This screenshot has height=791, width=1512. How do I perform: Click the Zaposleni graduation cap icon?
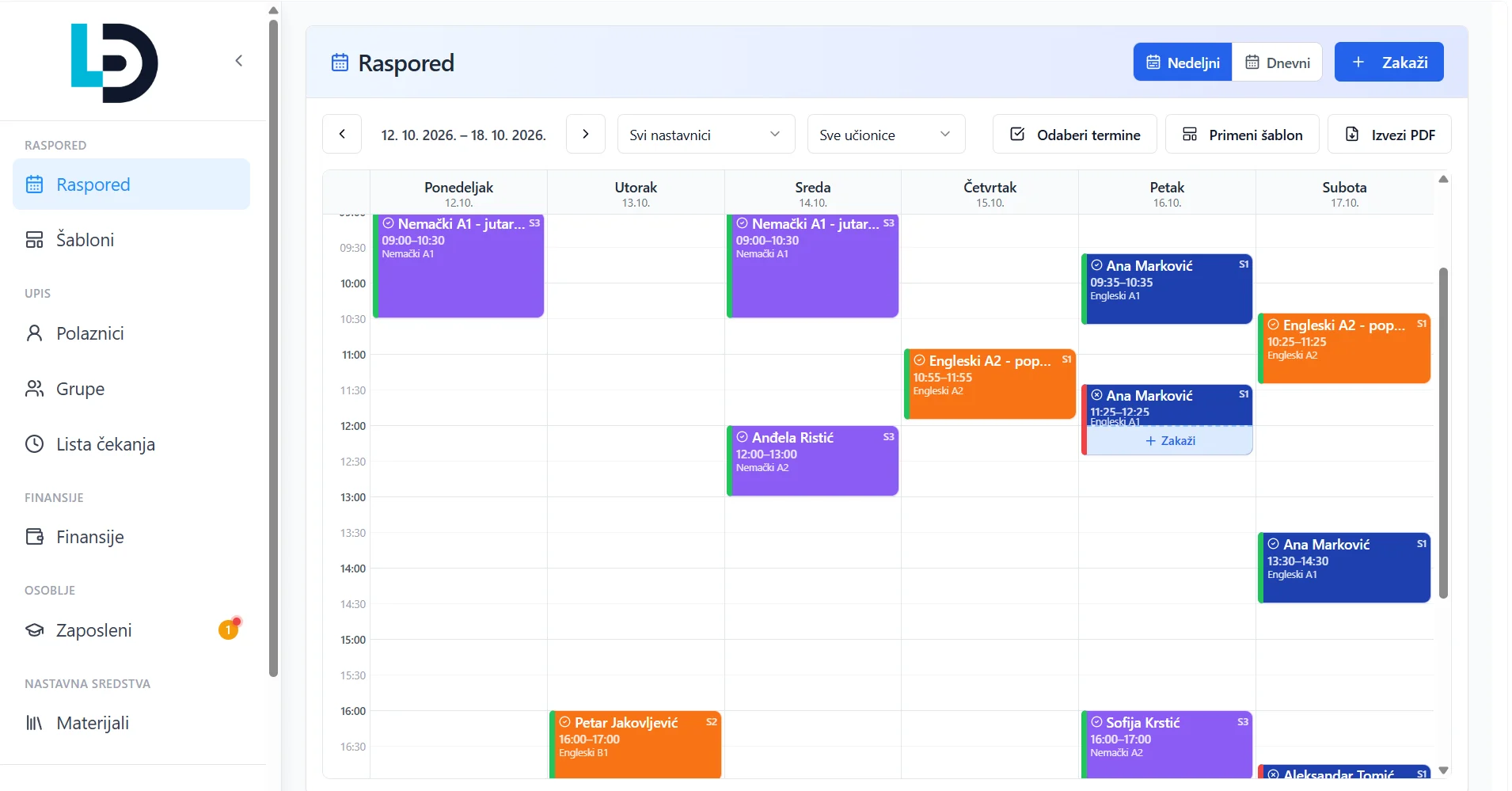click(34, 630)
